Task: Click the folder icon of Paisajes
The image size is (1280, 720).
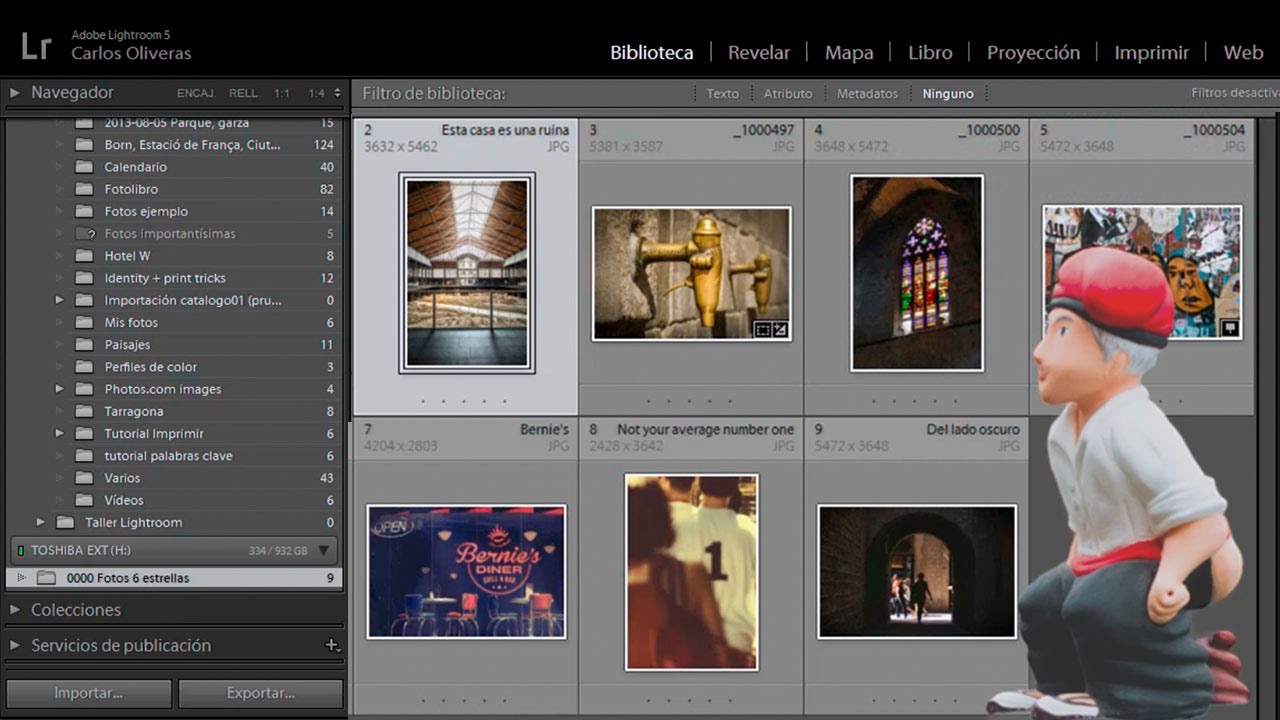Action: click(86, 345)
